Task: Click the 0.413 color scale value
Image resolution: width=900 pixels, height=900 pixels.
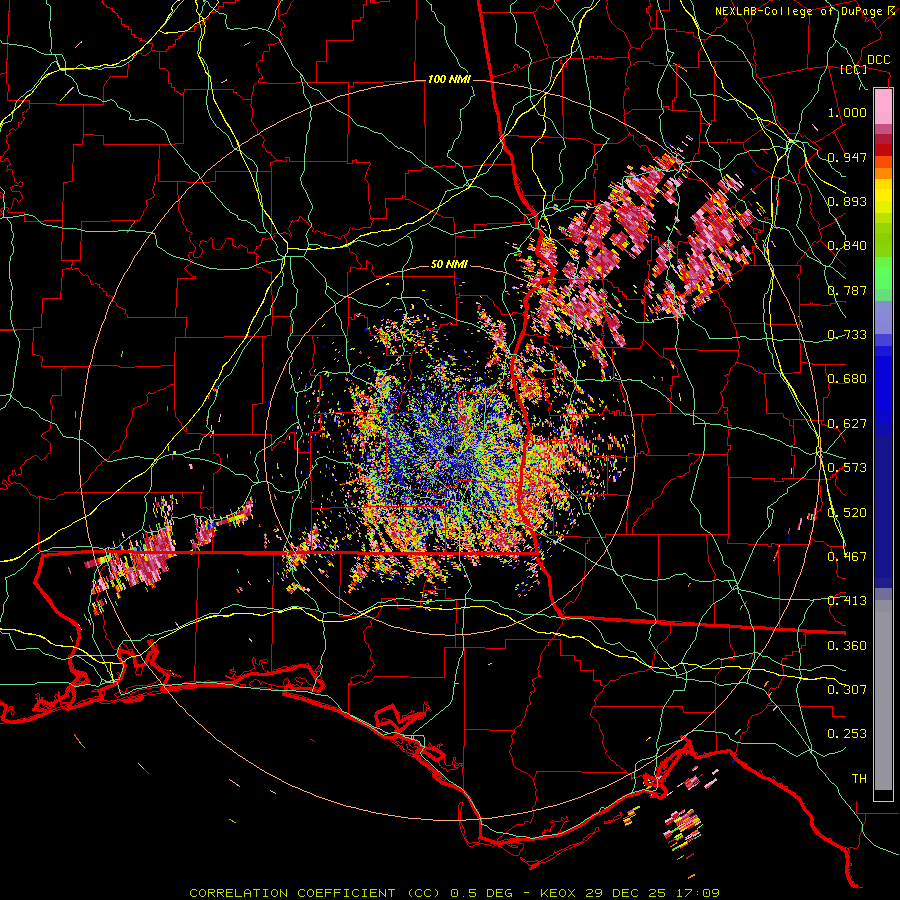Action: point(847,601)
